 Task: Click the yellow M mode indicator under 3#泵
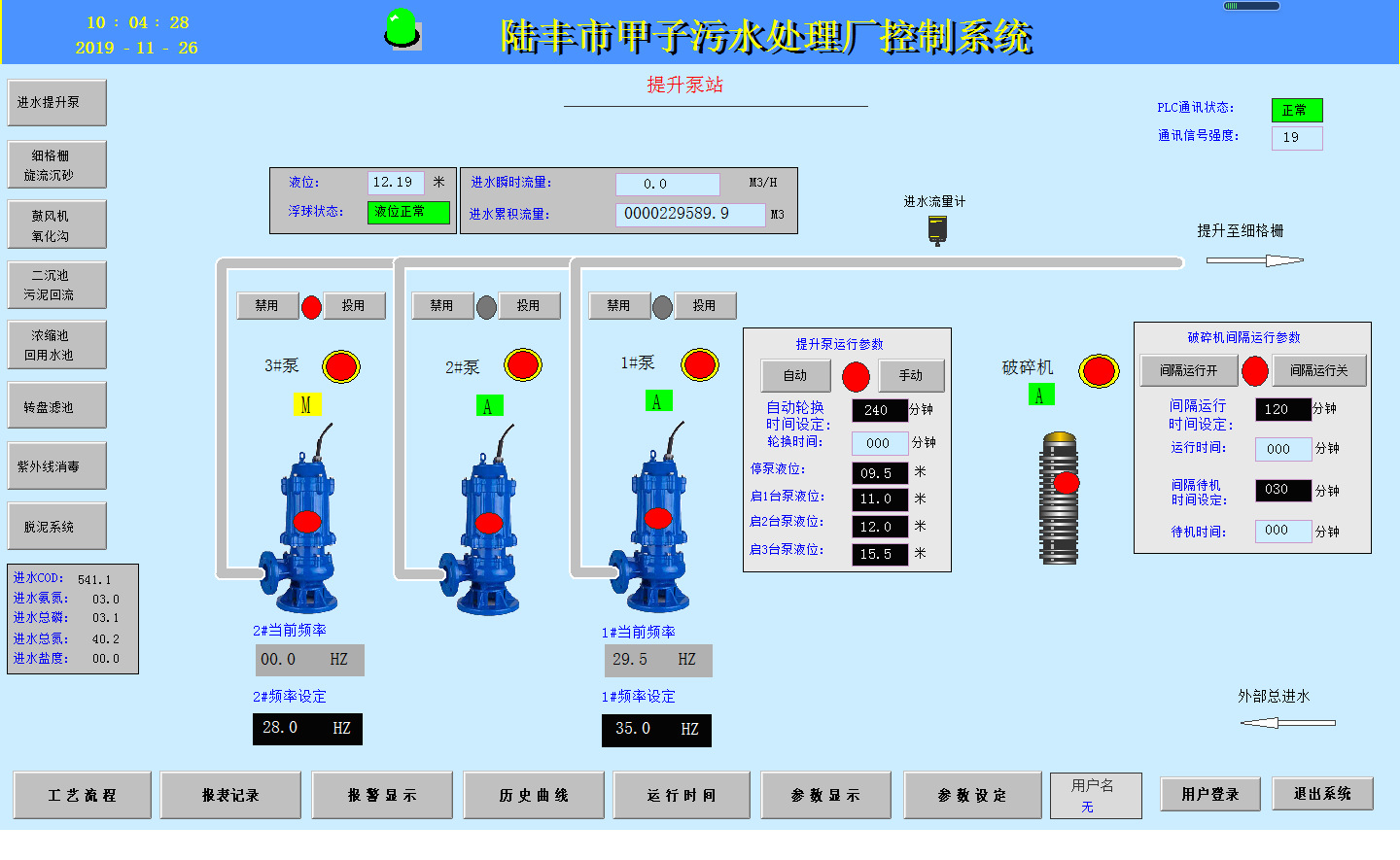(307, 404)
